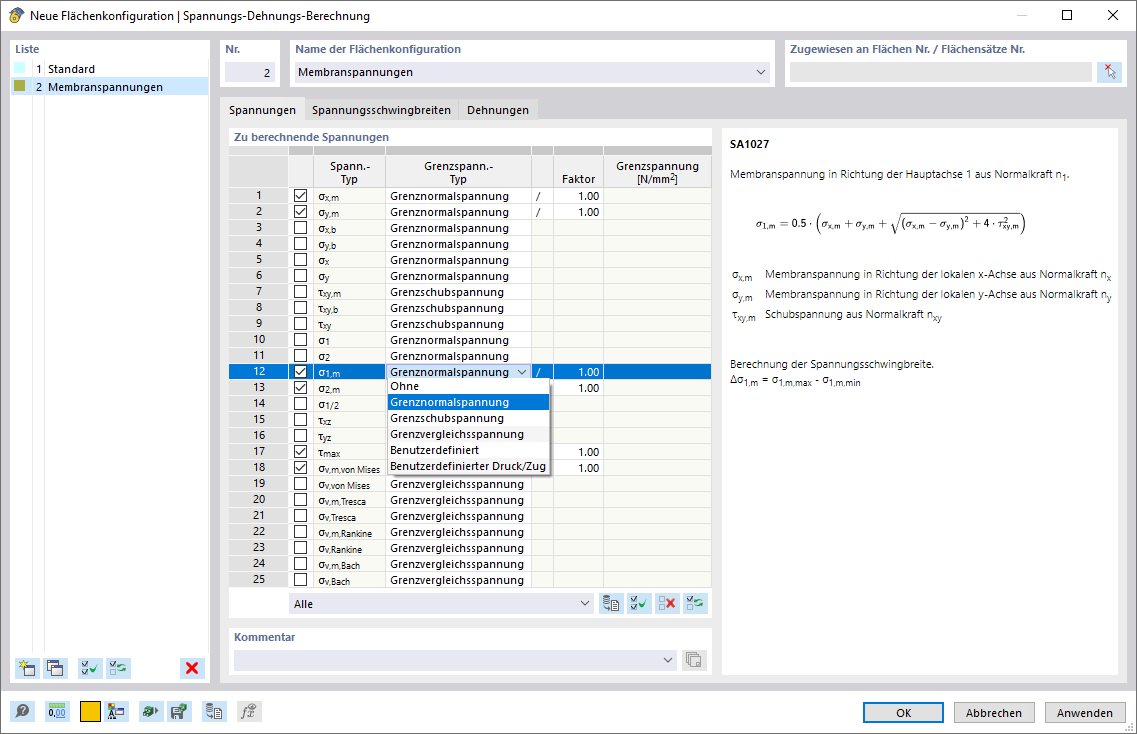Enable the σx checkbox in row 5
1137x734 pixels.
pyautogui.click(x=300, y=260)
